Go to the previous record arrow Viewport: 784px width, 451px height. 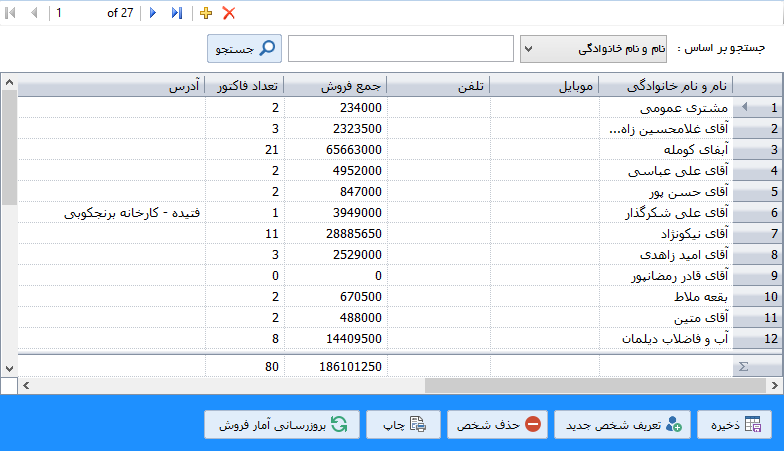pos(36,13)
